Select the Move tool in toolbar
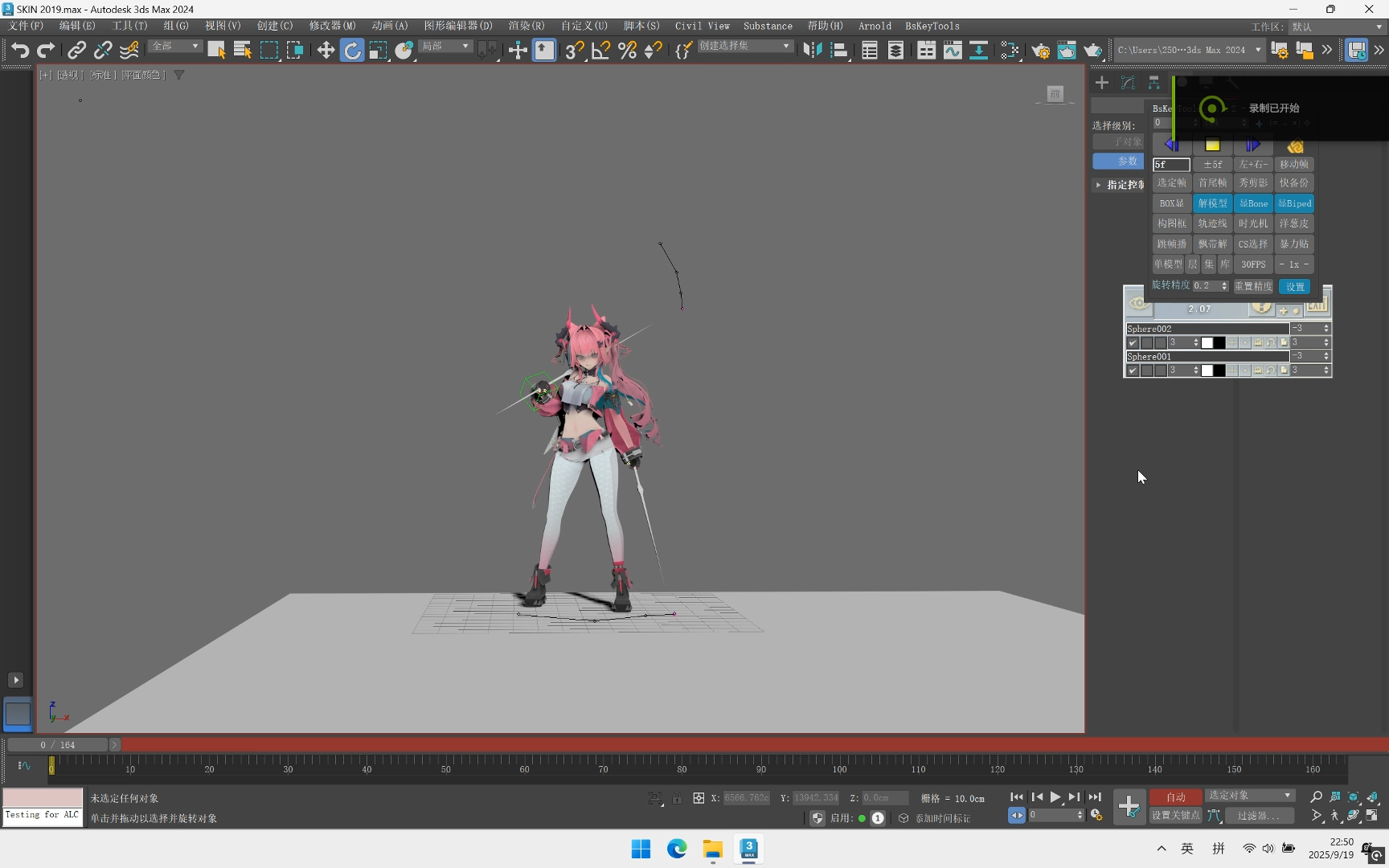Screen dimensions: 1389x868 (326, 51)
